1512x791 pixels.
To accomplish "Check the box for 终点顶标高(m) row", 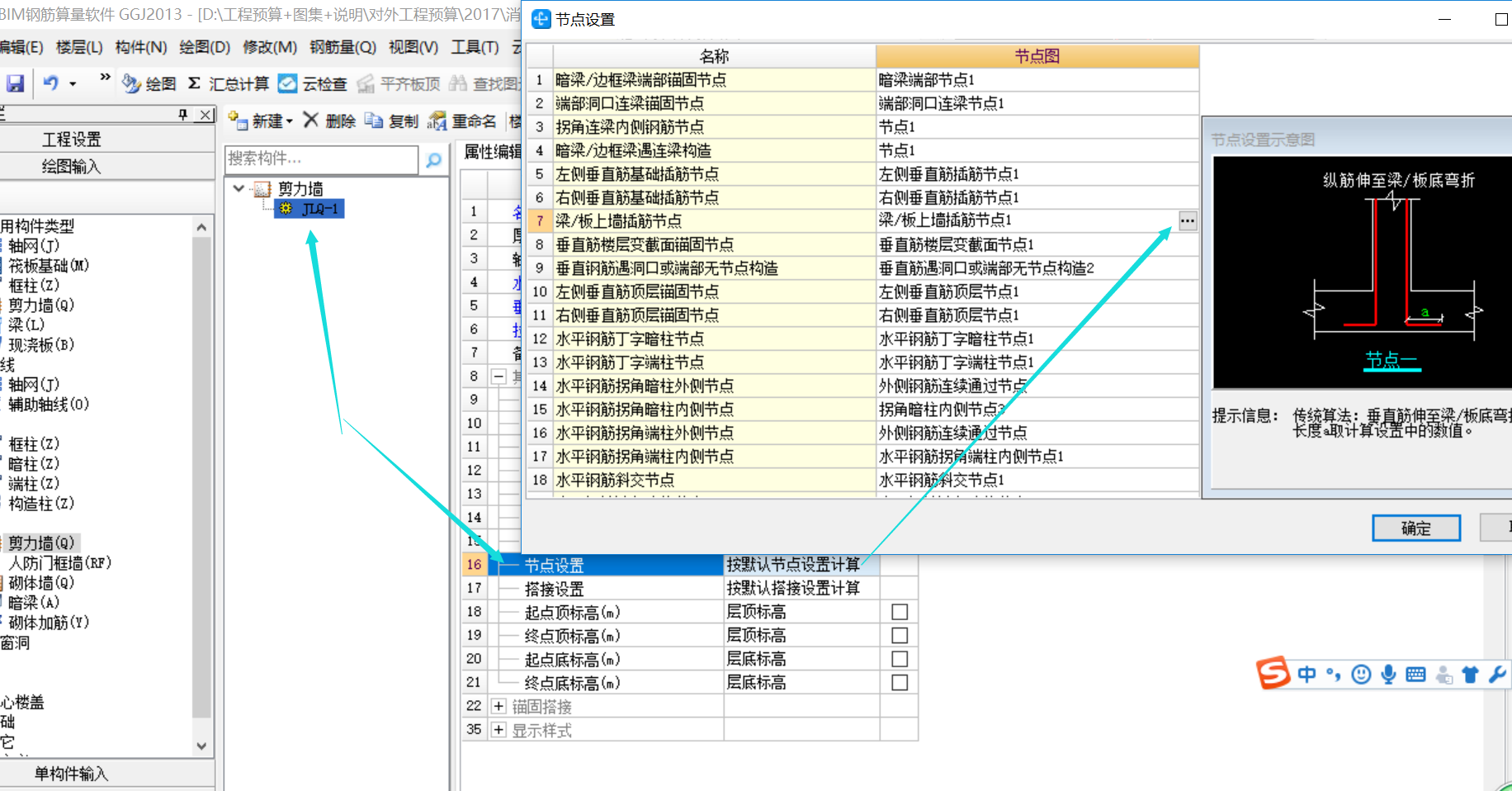I will 900,636.
